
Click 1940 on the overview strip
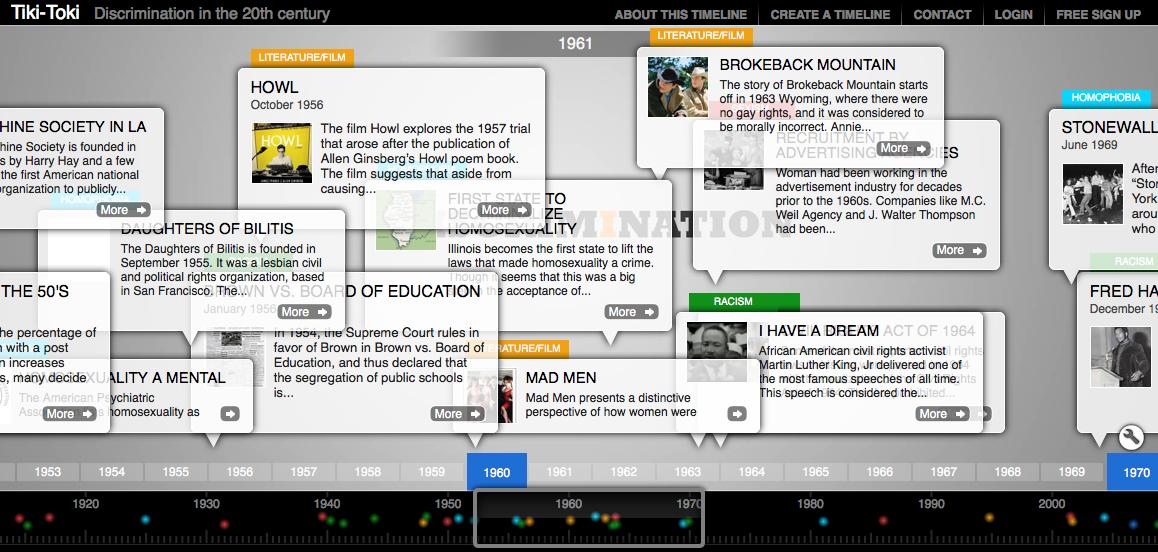click(327, 504)
